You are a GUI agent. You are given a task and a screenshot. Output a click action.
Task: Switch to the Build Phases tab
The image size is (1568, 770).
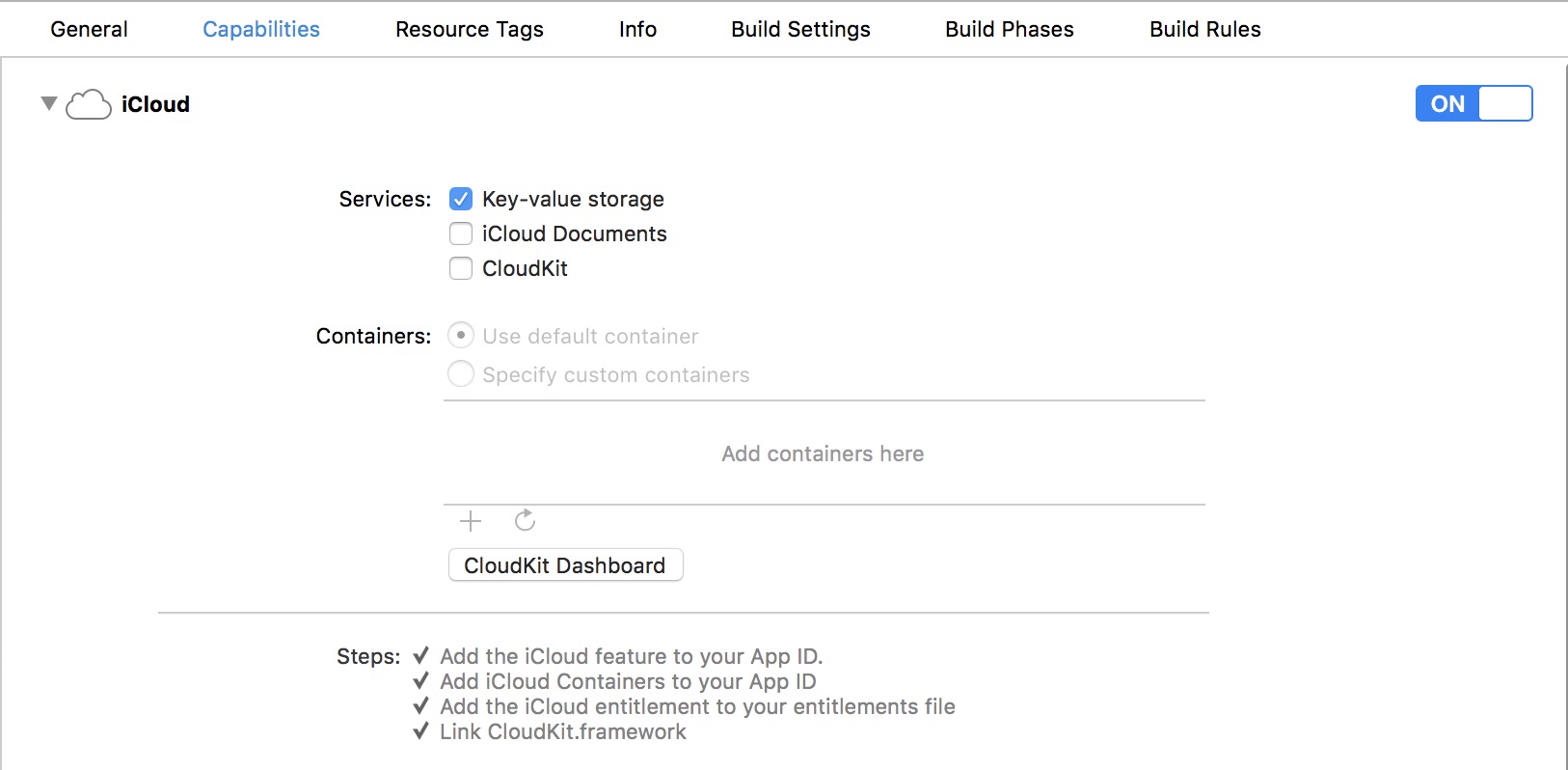pyautogui.click(x=1010, y=29)
